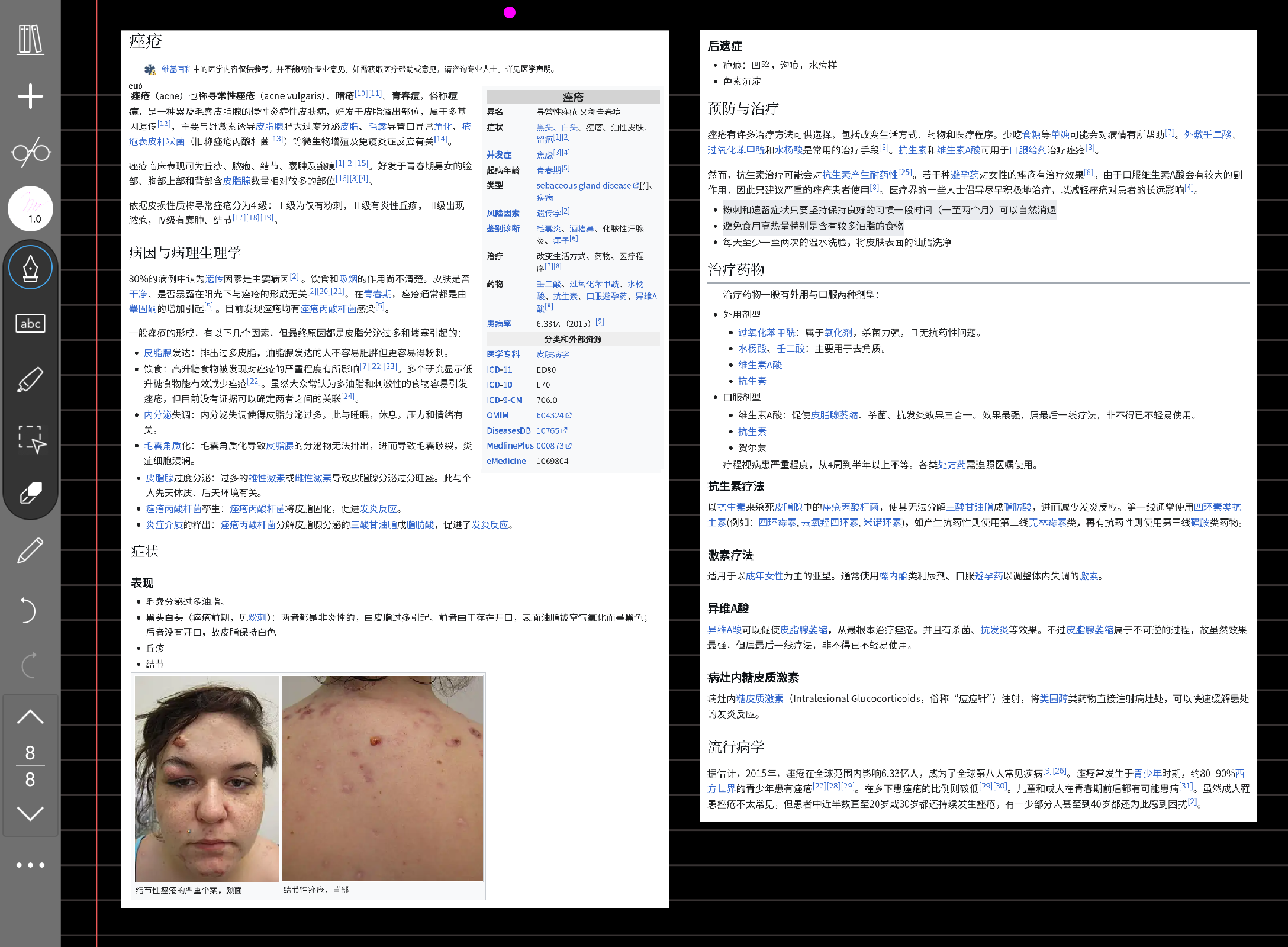1288x947 pixels.
Task: Click the magenta dot at top
Action: (x=510, y=12)
